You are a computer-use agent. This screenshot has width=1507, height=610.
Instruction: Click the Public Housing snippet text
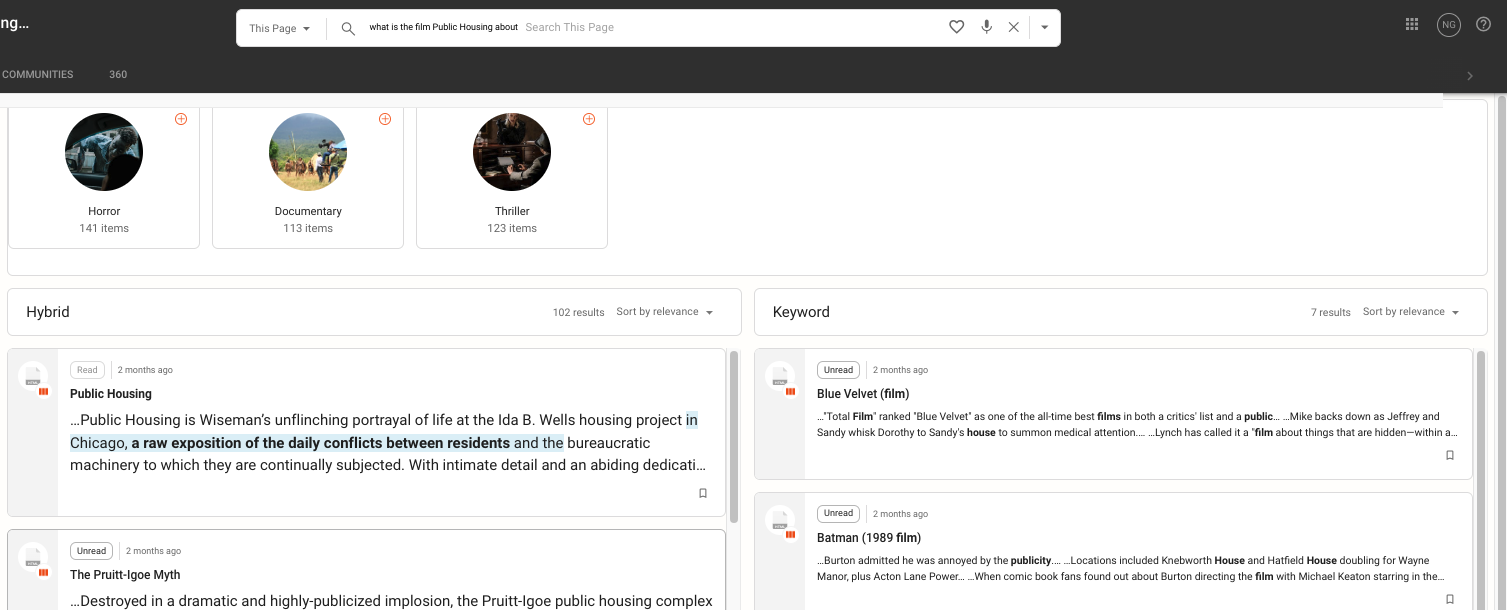(389, 443)
